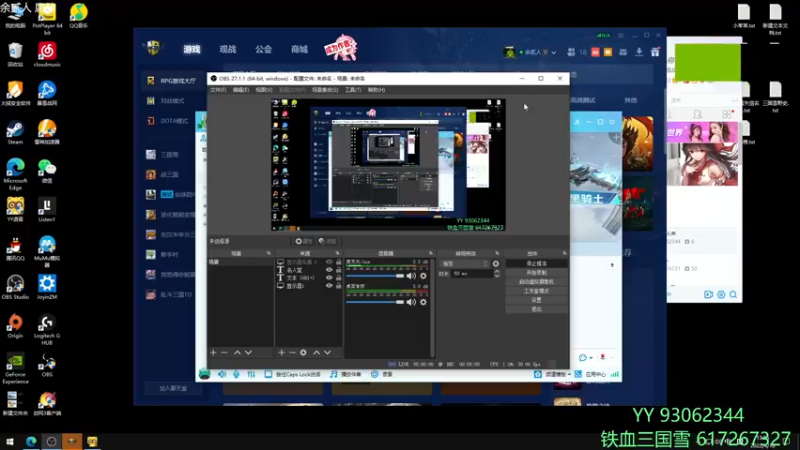Switch to the 公会 tab in game platform
The width and height of the screenshot is (800, 450).
pyautogui.click(x=263, y=49)
